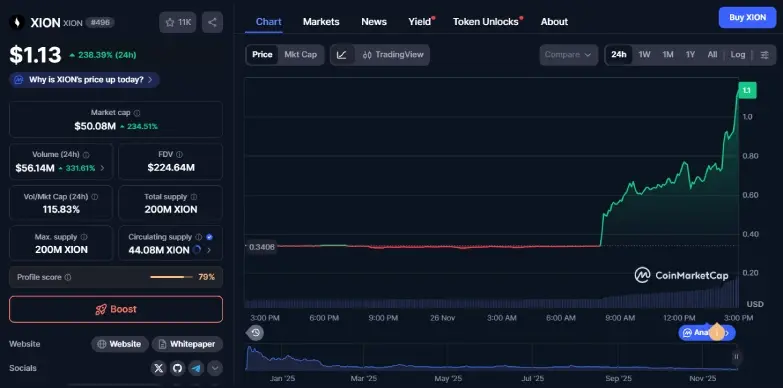Viewport: 783px width, 388px height.
Task: Click the #496 rank badge
Action: point(100,22)
